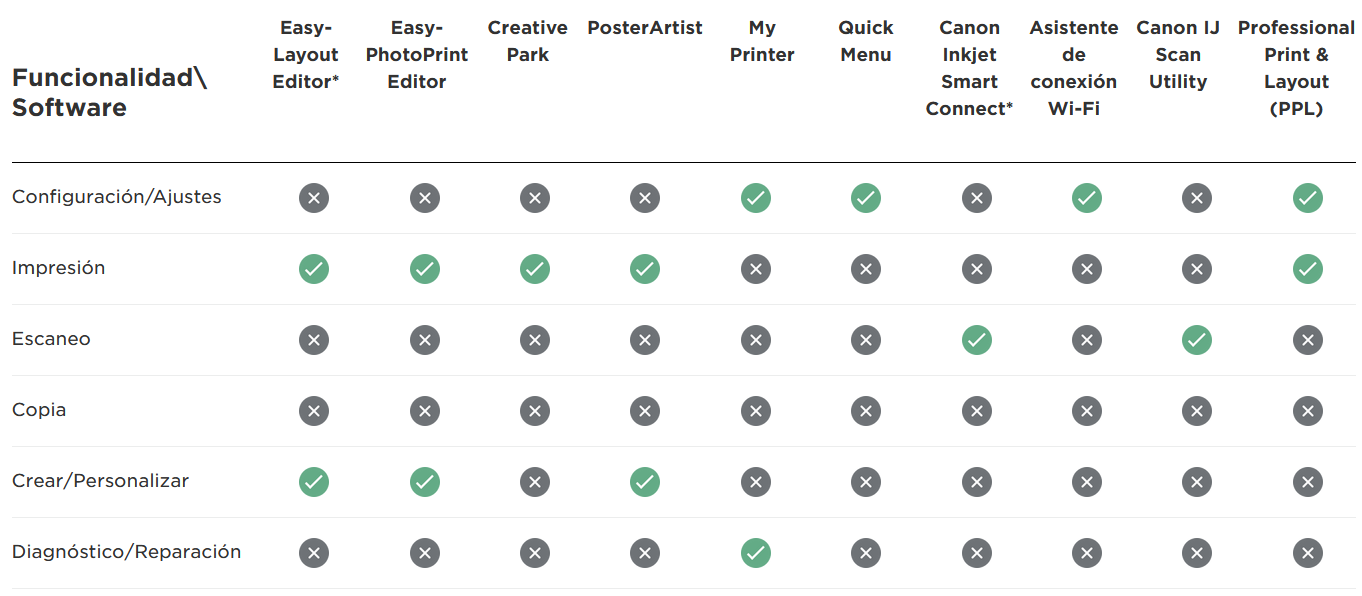Select the Escaneo row label
The height and width of the screenshot is (596, 1362).
[51, 339]
